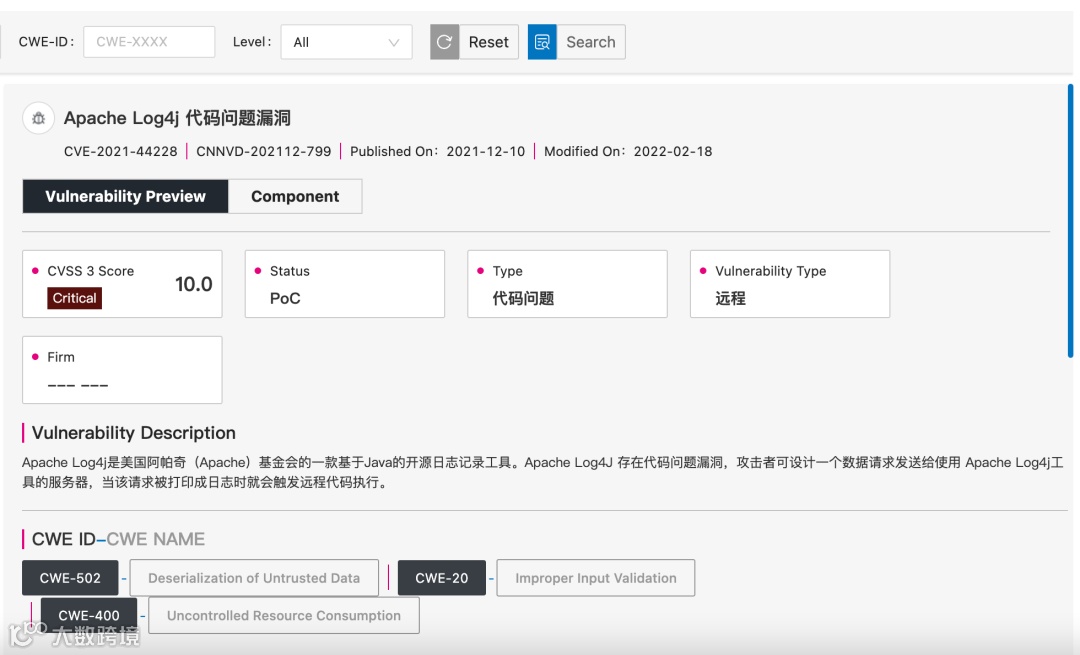Switch to the Component tab

295,196
